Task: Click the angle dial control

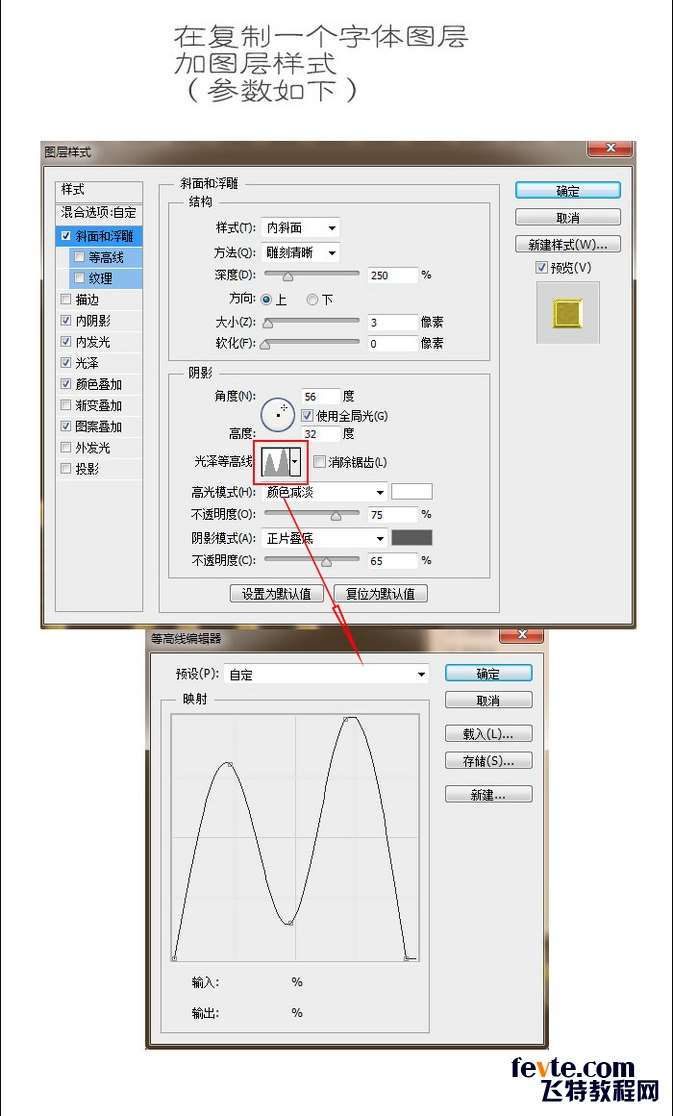Action: click(277, 415)
